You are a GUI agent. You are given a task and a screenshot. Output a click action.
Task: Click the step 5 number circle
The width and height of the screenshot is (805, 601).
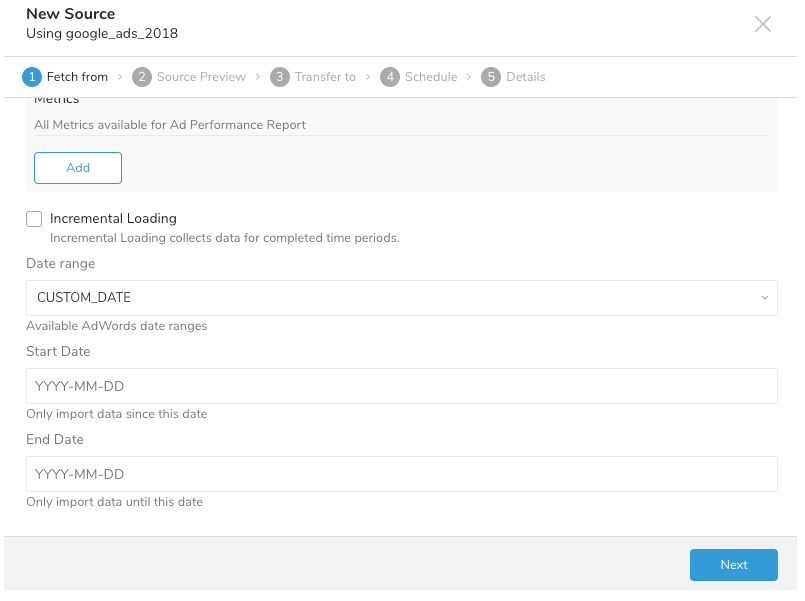490,77
